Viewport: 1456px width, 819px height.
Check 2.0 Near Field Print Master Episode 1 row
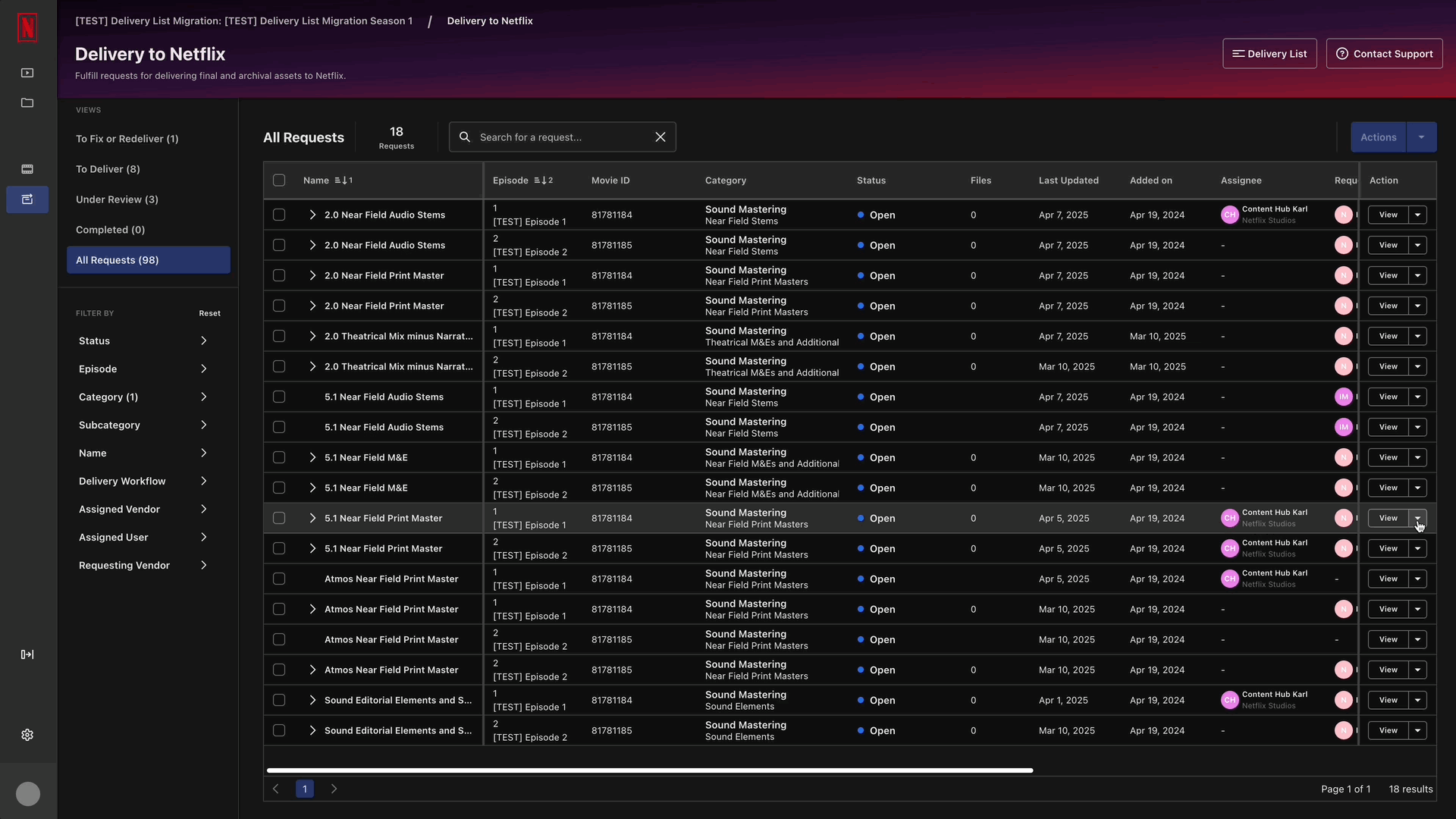tap(279, 275)
